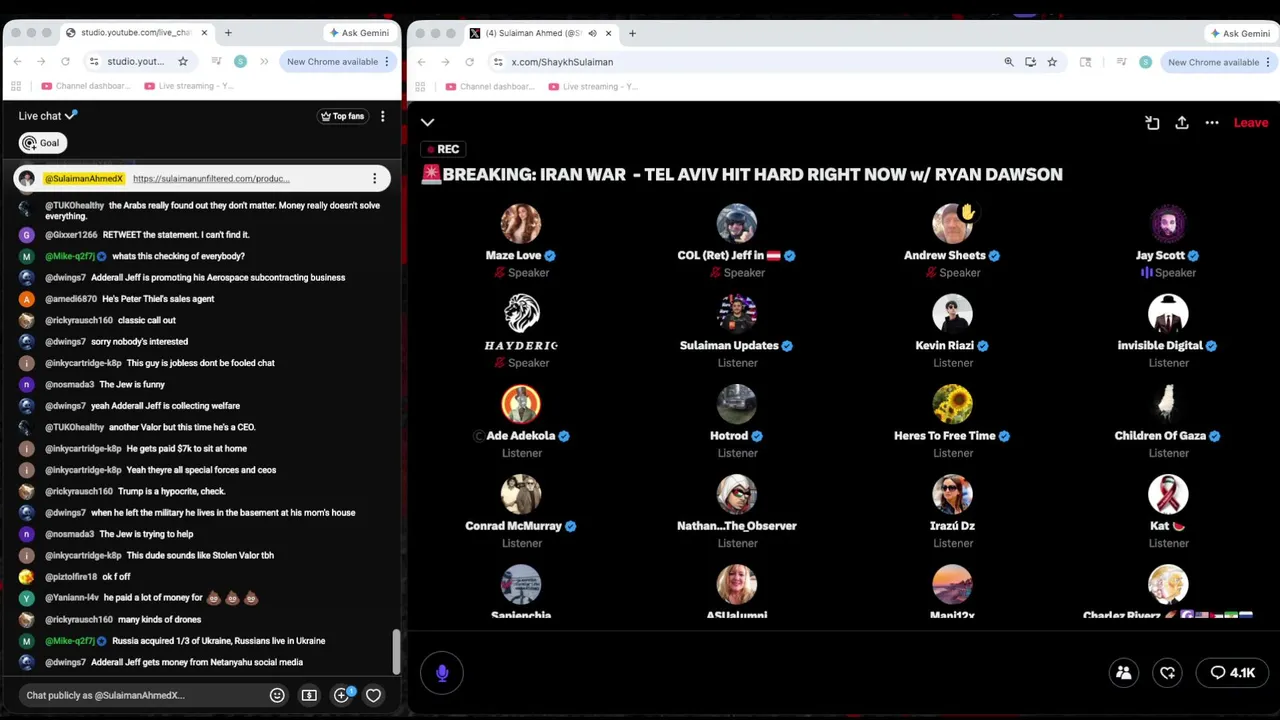Open Channel dashboard bookmark in left window
This screenshot has width=1280, height=720.
[x=86, y=86]
